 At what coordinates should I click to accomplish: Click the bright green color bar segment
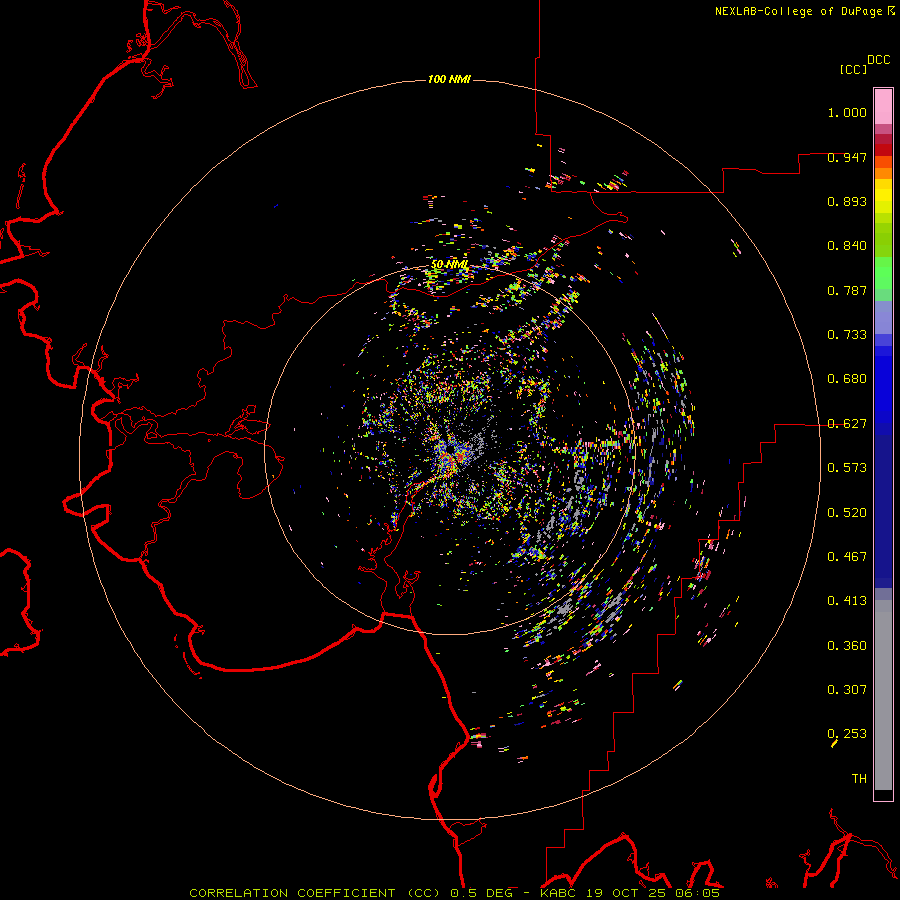(x=883, y=273)
